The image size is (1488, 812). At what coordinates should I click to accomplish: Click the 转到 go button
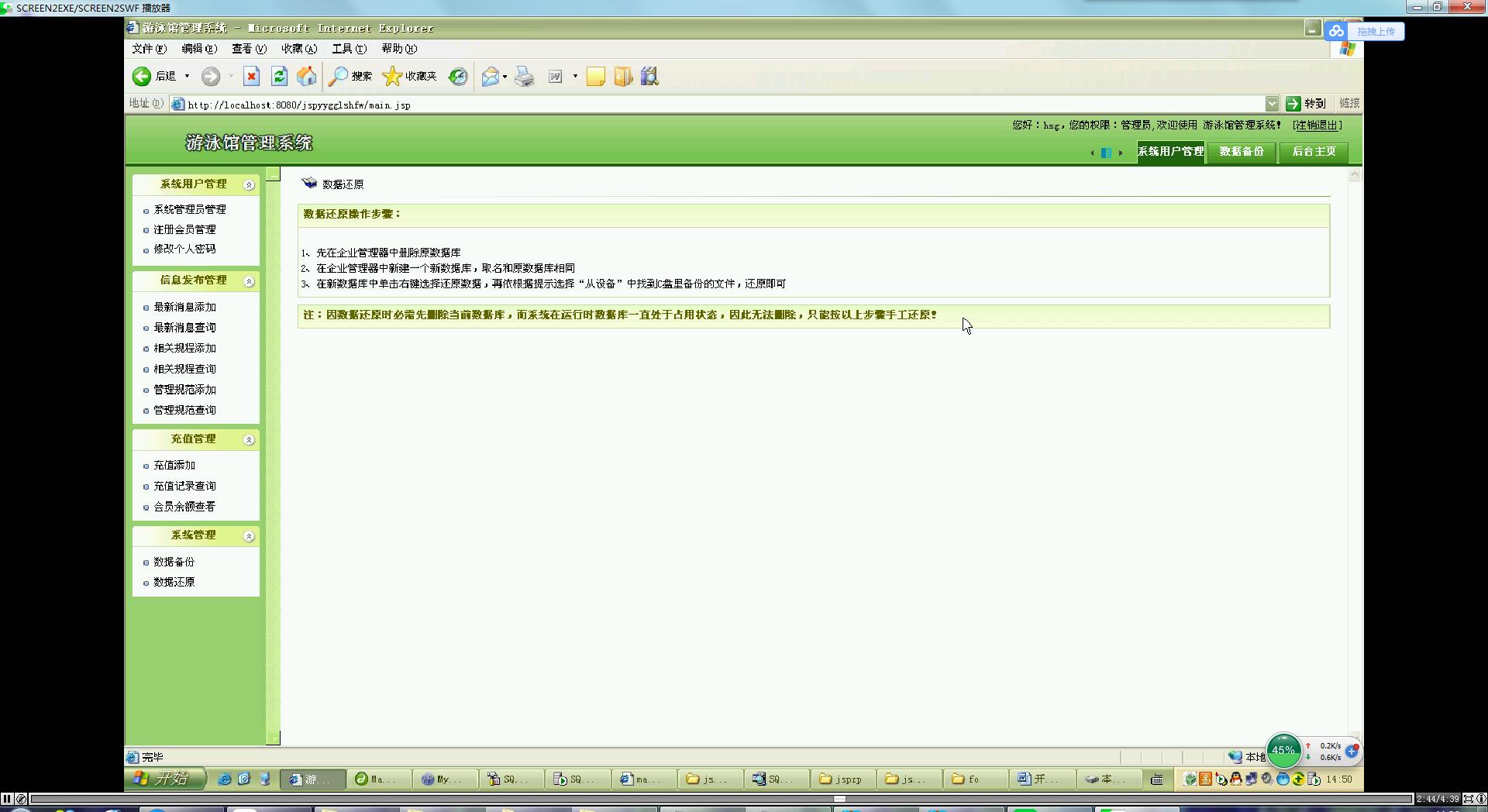pos(1307,103)
